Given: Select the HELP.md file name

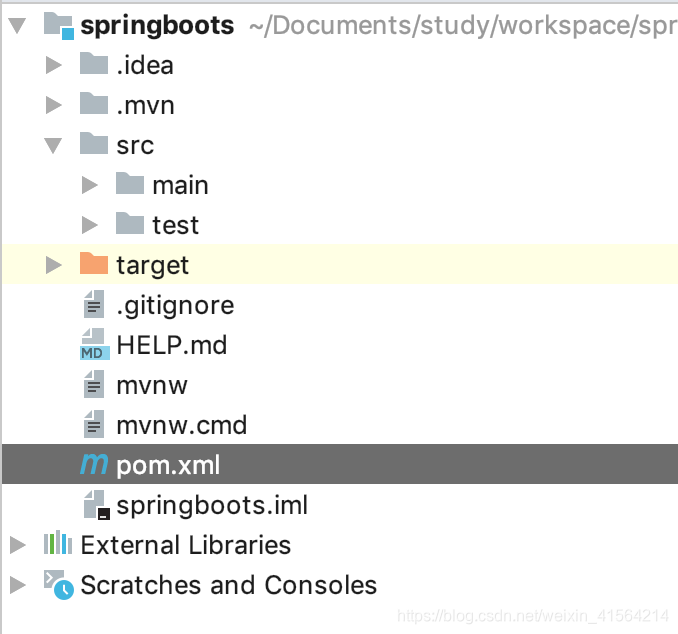Looking at the screenshot, I should pos(172,345).
